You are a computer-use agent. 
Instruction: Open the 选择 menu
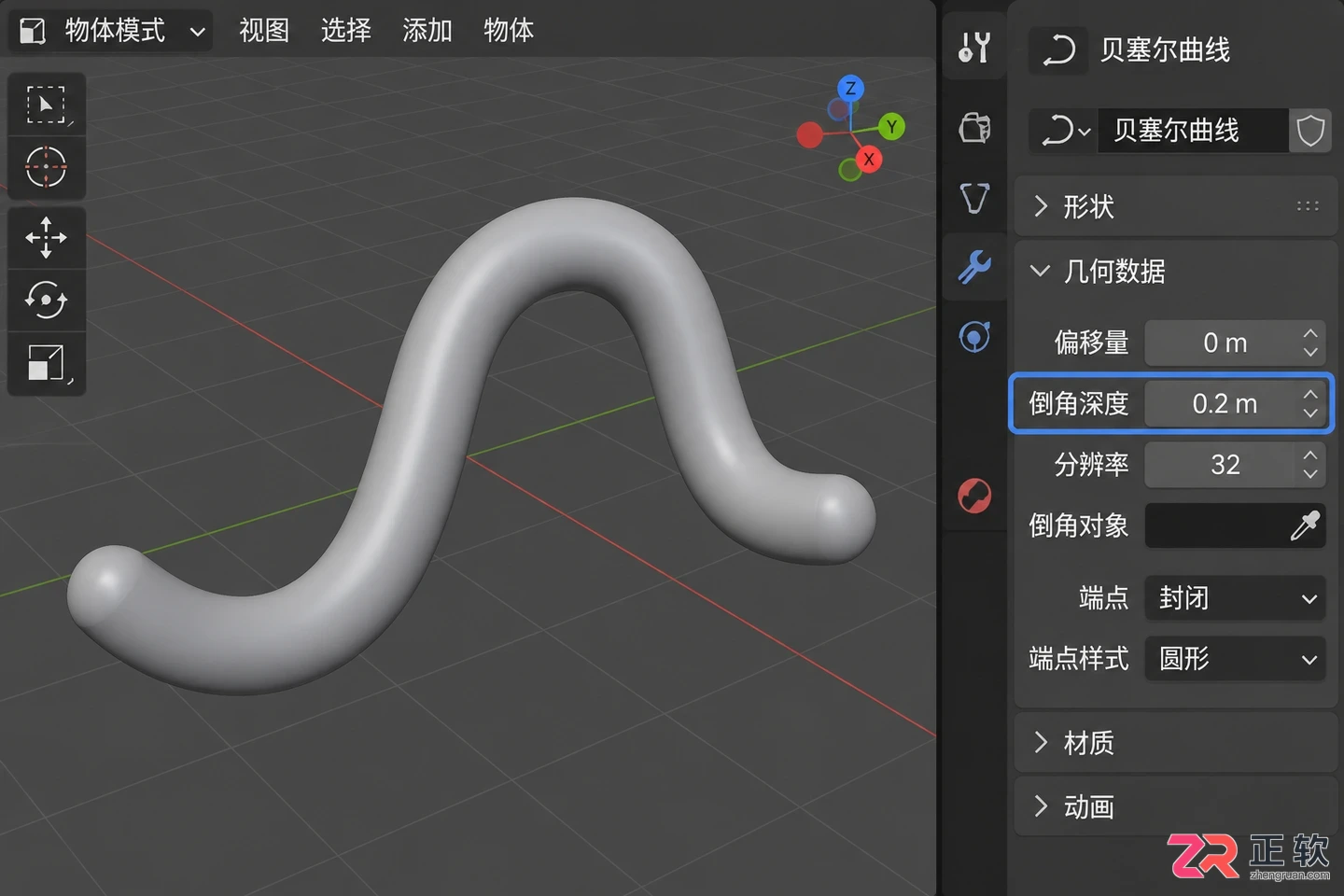tap(346, 31)
